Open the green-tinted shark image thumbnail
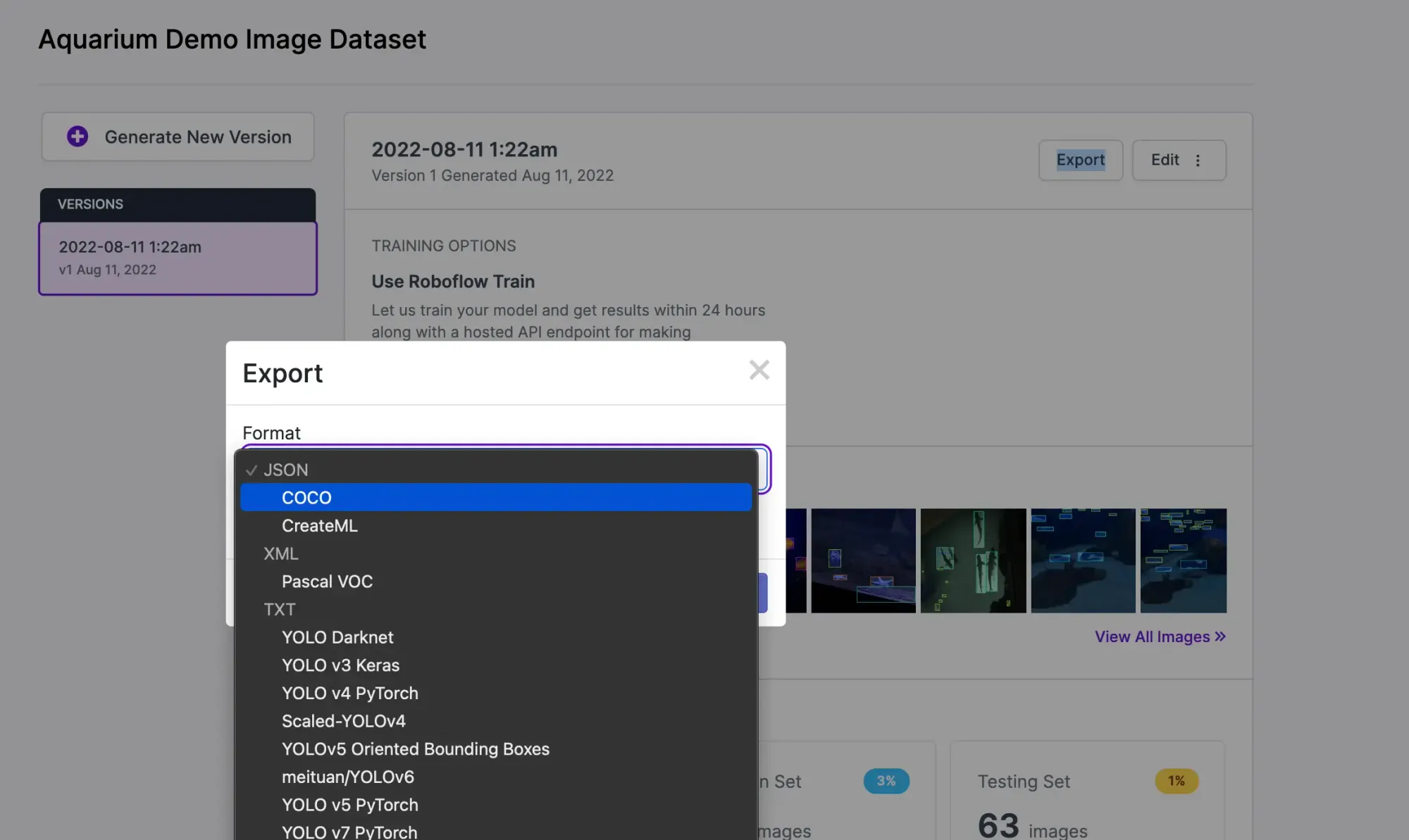The height and width of the screenshot is (840, 1409). coord(973,560)
